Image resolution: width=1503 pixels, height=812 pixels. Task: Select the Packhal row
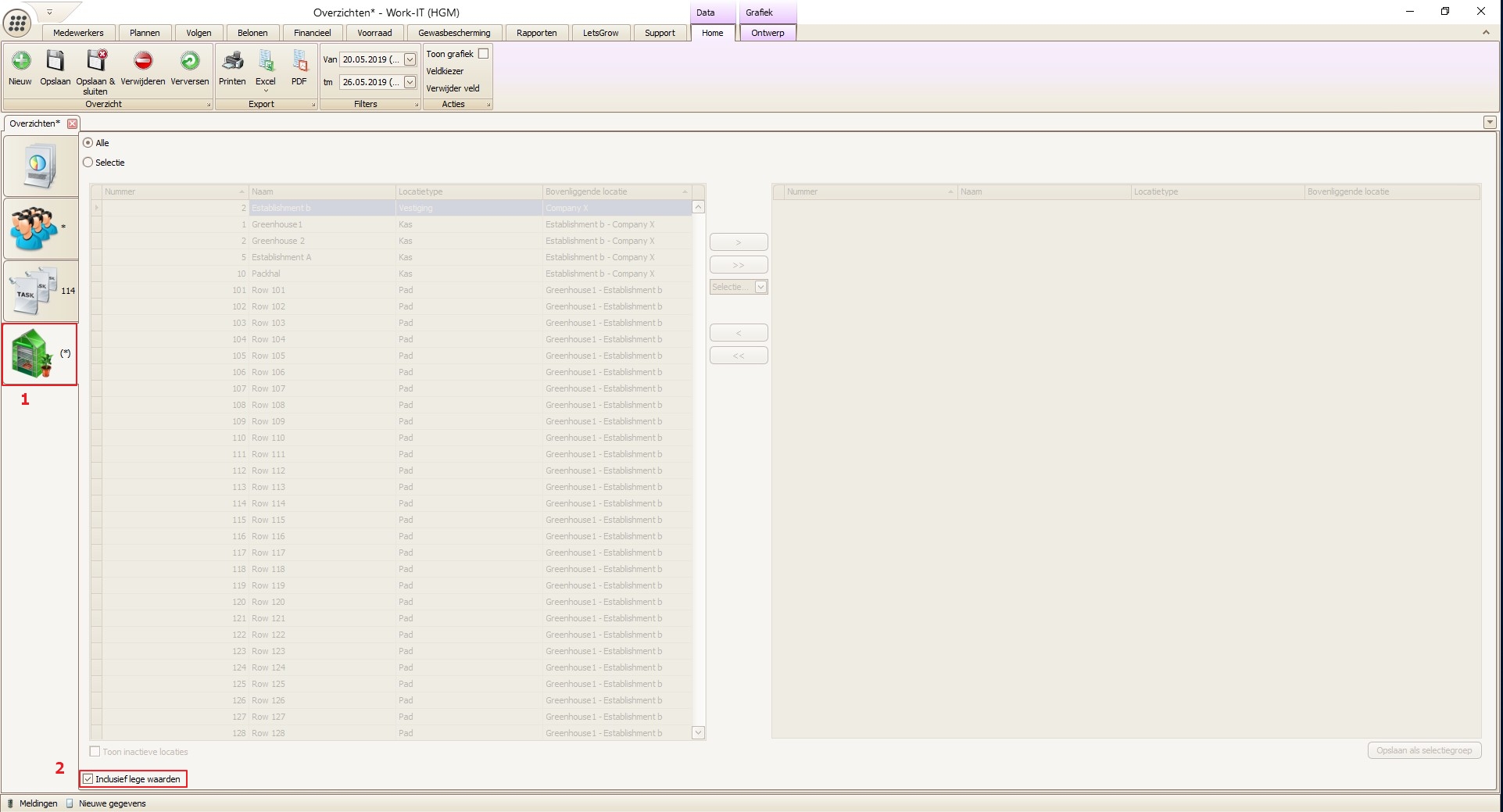click(391, 274)
